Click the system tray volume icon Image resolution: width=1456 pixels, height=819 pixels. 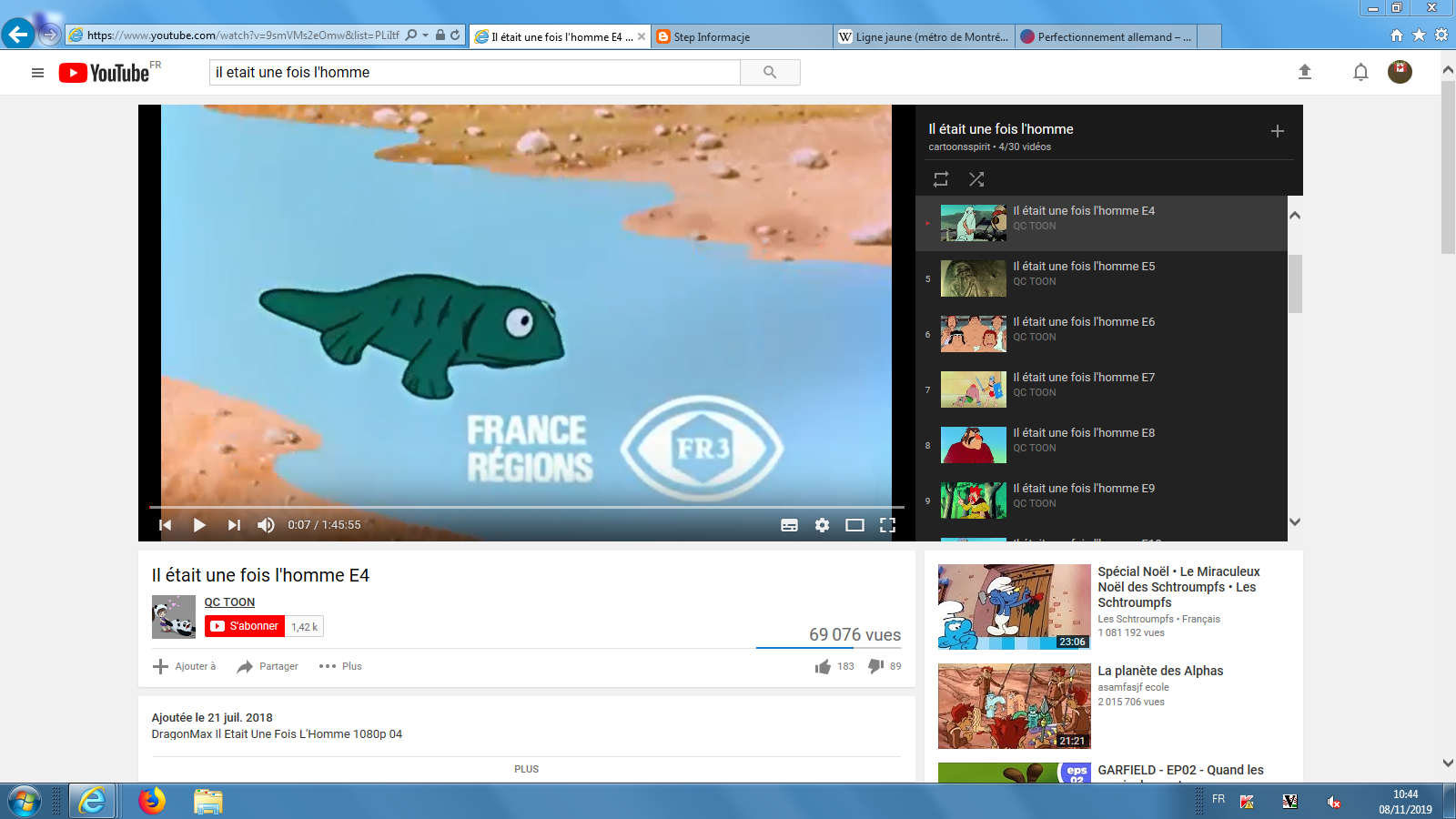coord(1333,802)
